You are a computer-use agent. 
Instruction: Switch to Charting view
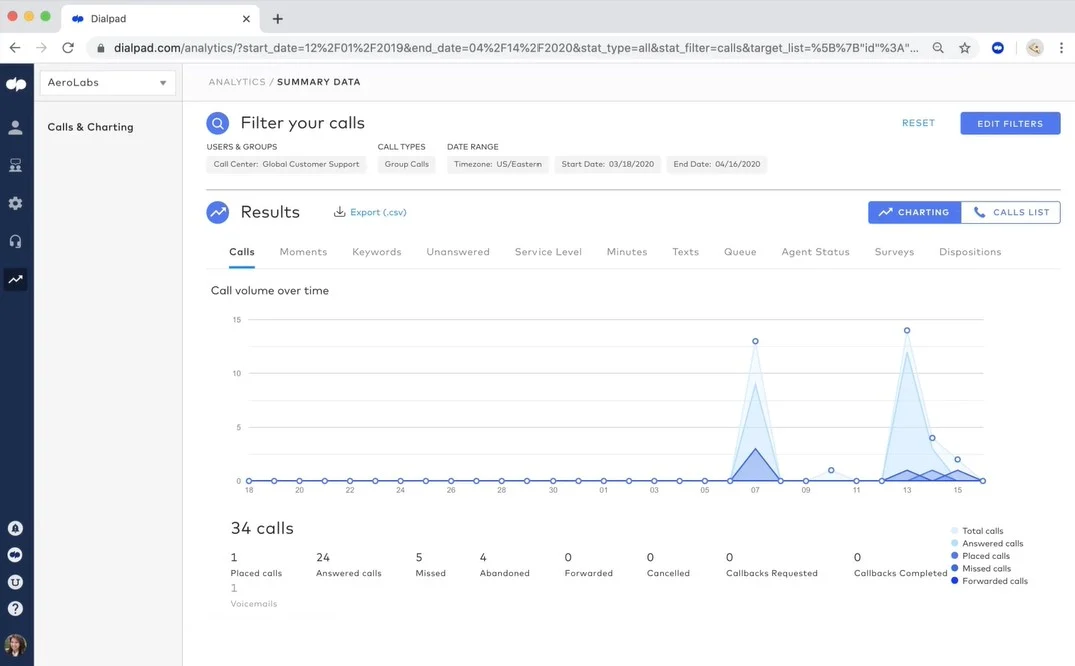915,213
